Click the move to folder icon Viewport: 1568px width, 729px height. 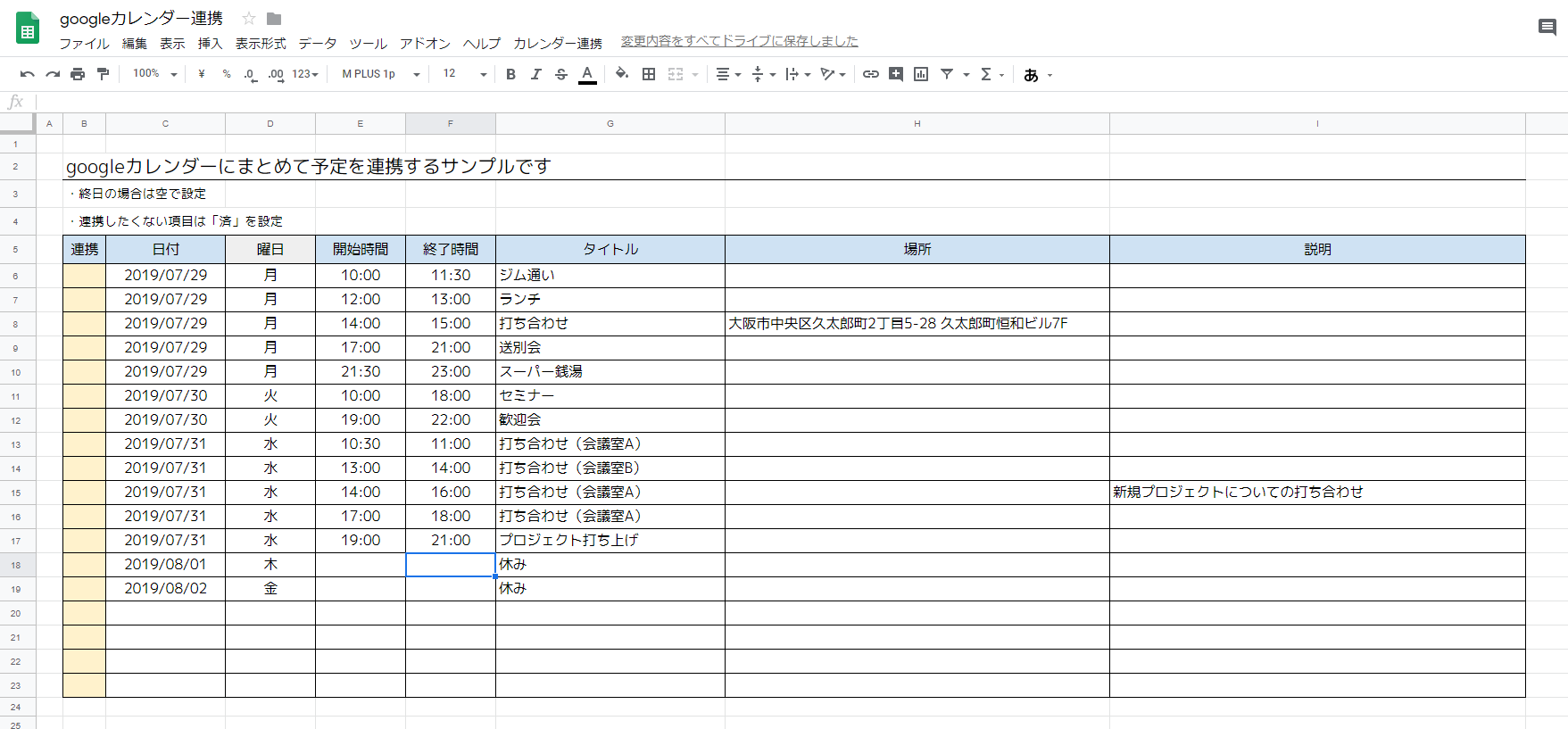[x=274, y=19]
